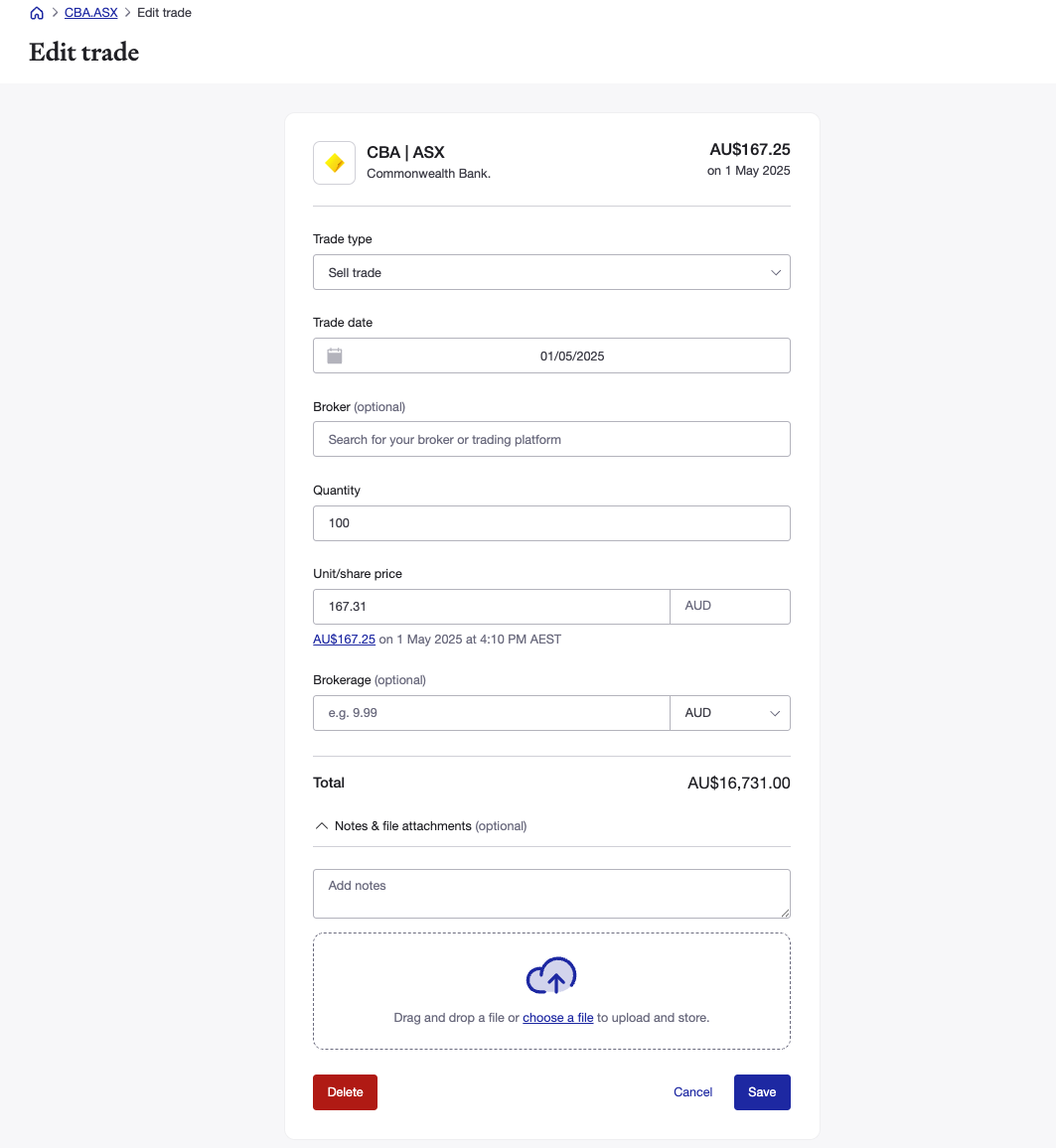The image size is (1056, 1148).
Task: Click the Brokerage amount field
Action: pos(491,712)
